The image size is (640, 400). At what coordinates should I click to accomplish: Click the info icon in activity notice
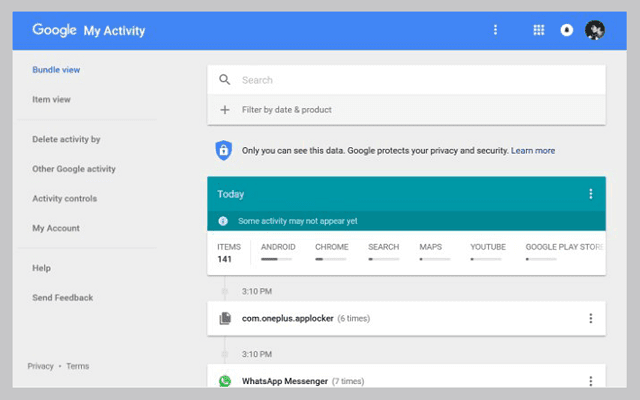tap(223, 221)
